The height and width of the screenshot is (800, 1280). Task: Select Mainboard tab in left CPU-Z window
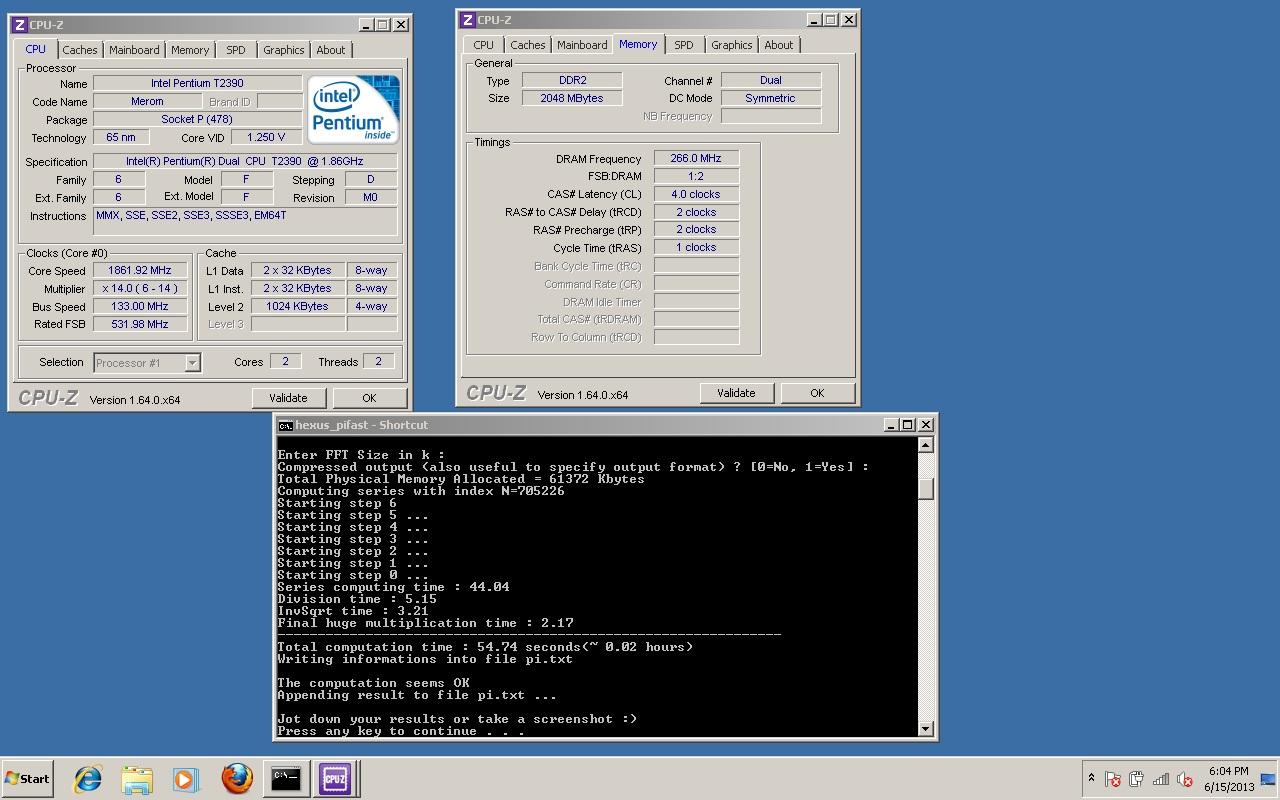134,50
